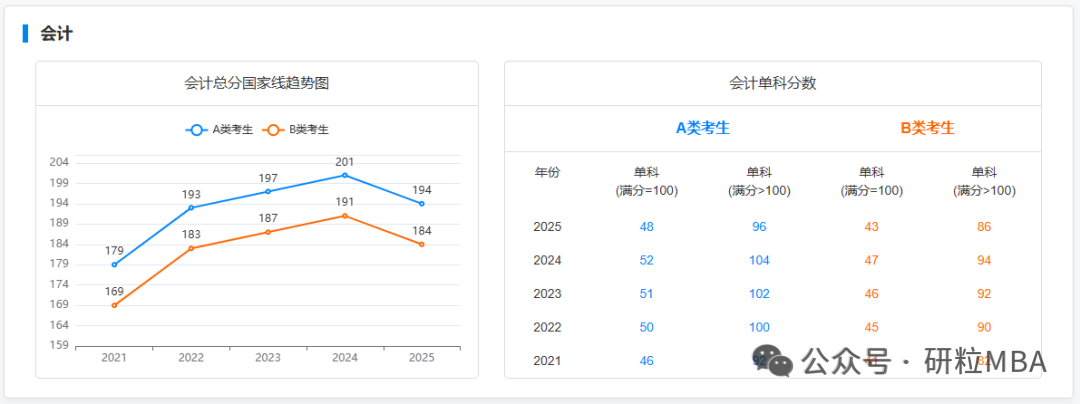Toggle the A类考生 series in chart legend
This screenshot has width=1080, height=404.
[x=219, y=129]
